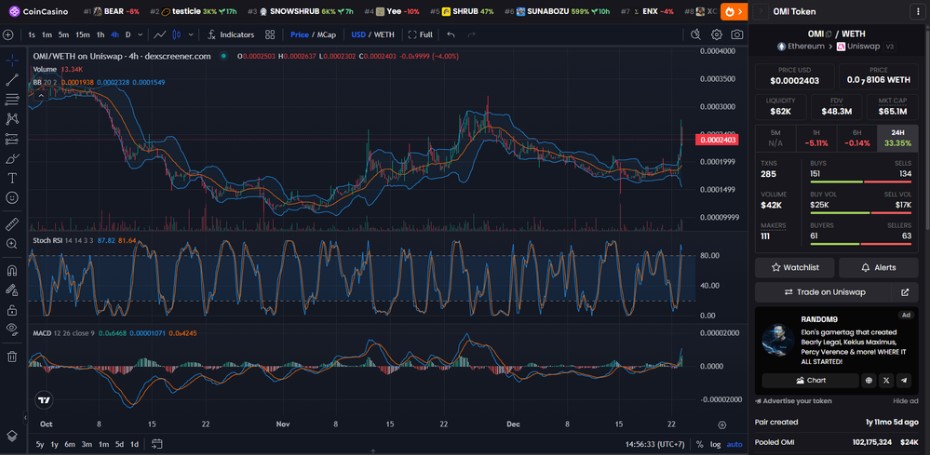Open the OMI Token three-dot menu
The image size is (930, 455).
(920, 11)
